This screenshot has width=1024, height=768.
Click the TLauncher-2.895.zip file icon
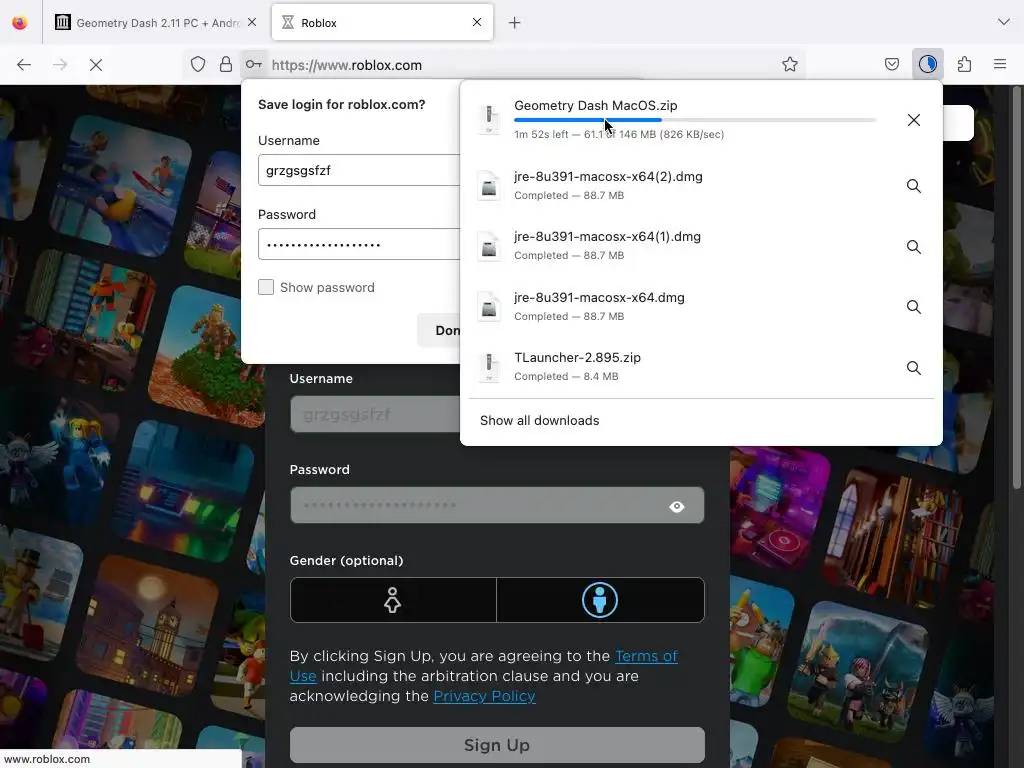tap(488, 367)
